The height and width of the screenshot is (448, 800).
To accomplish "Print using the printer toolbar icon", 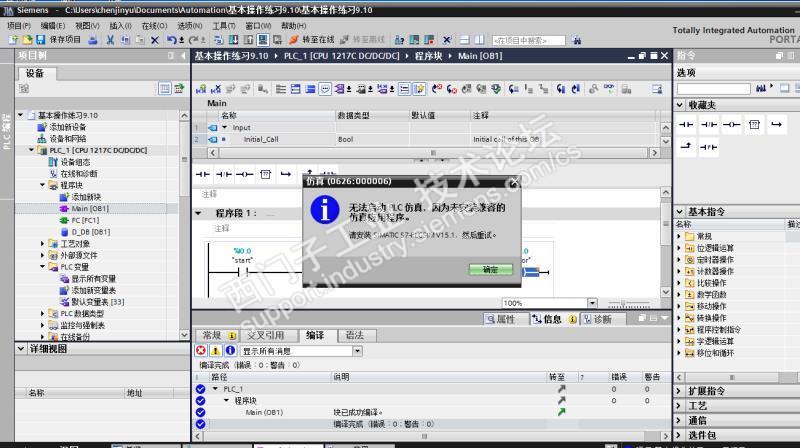I will 93,40.
